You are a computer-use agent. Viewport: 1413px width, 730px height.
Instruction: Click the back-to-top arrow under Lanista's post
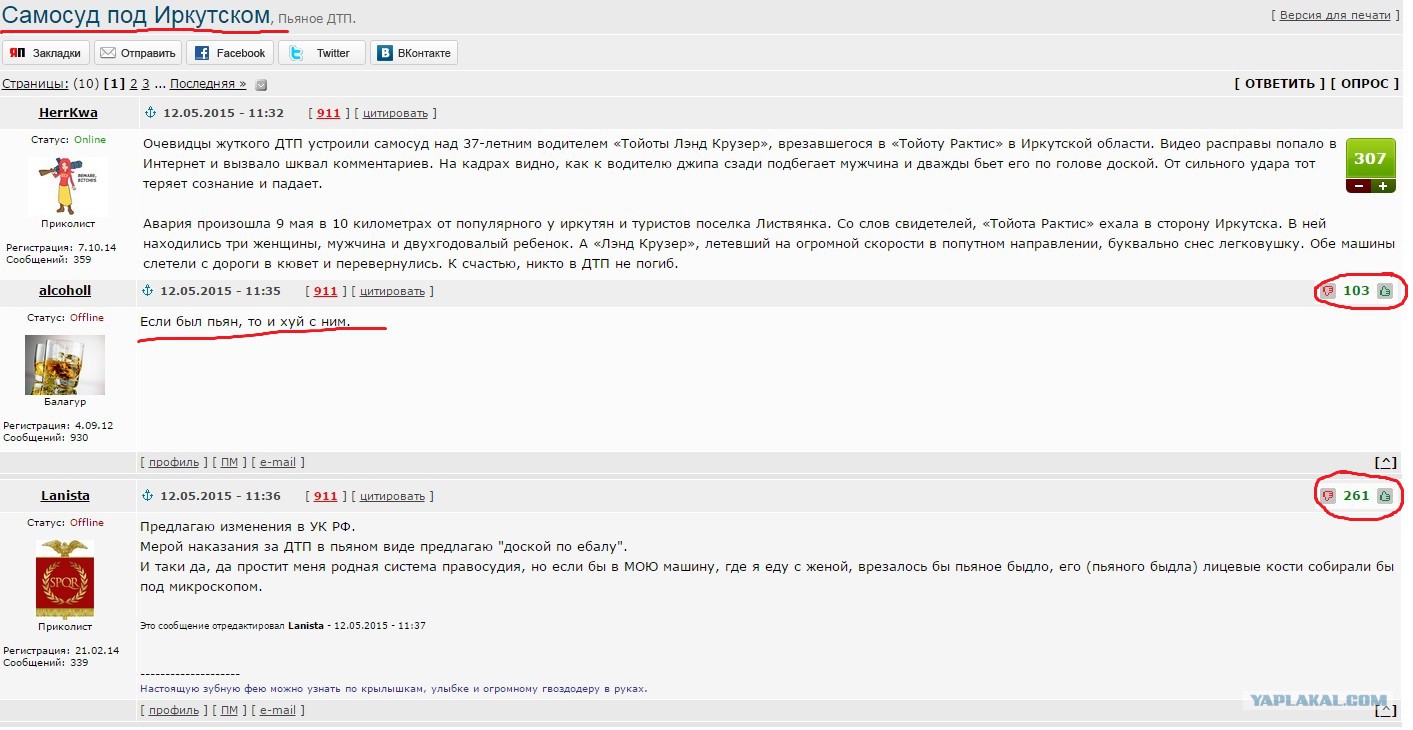tap(1385, 711)
